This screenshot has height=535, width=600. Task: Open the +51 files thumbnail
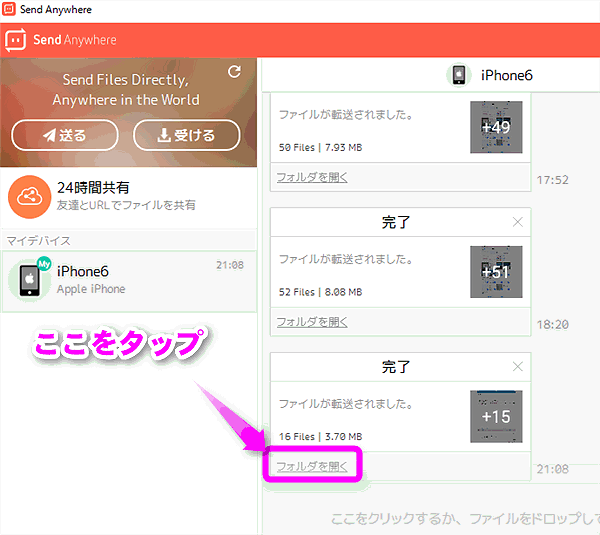point(496,271)
